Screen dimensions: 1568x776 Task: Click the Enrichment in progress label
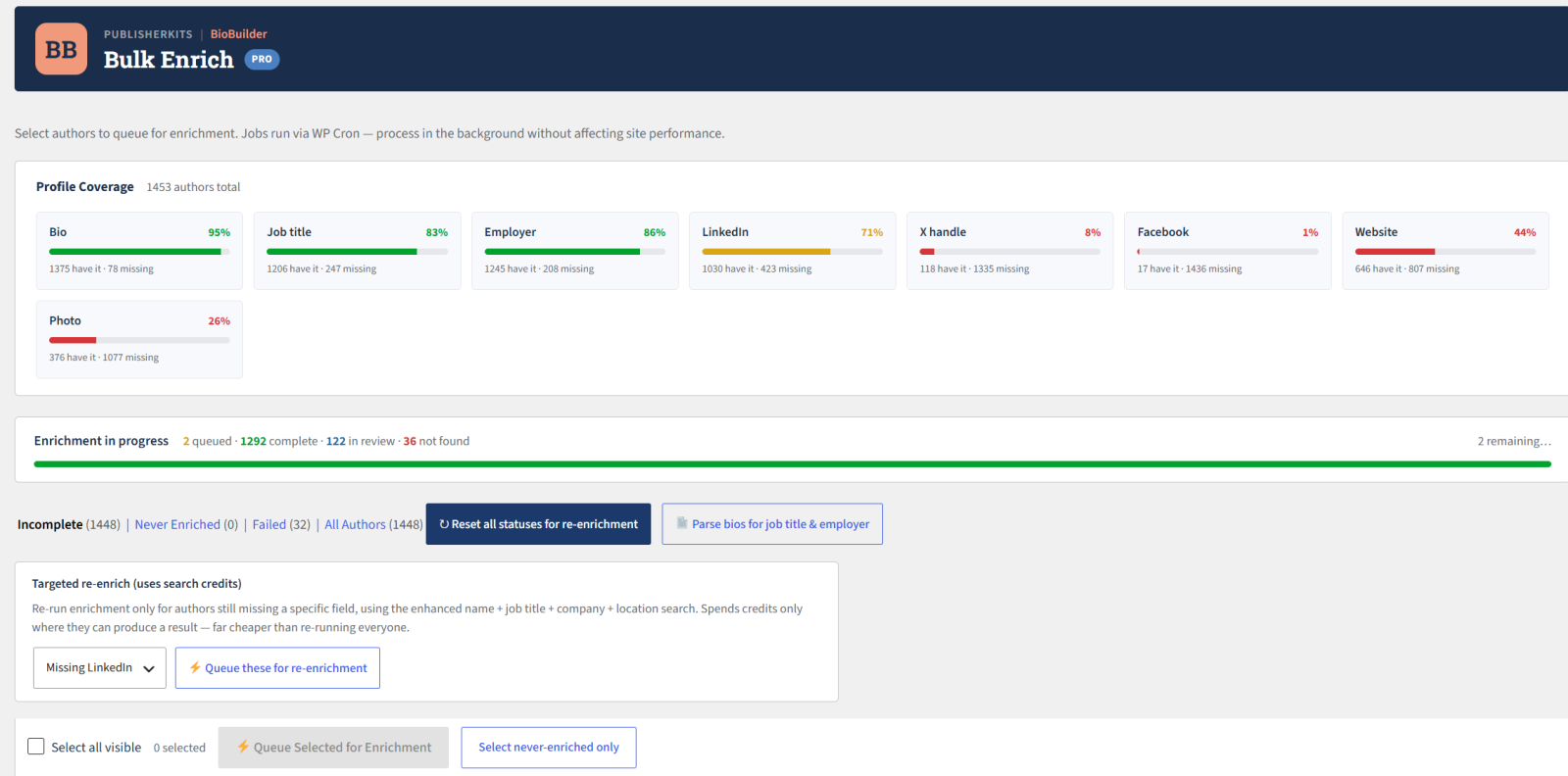click(101, 441)
